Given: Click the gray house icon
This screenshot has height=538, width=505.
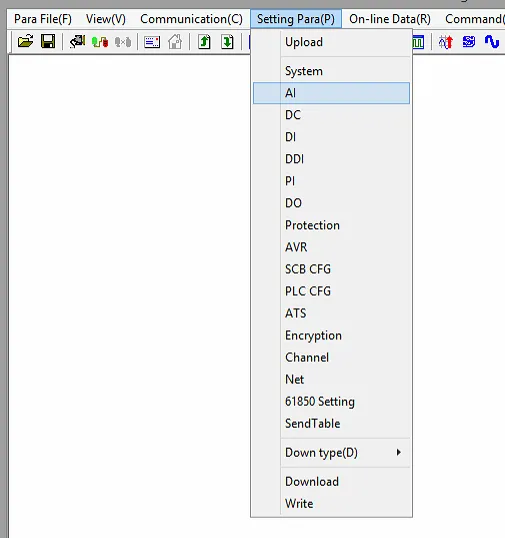Looking at the screenshot, I should pyautogui.click(x=175, y=42).
